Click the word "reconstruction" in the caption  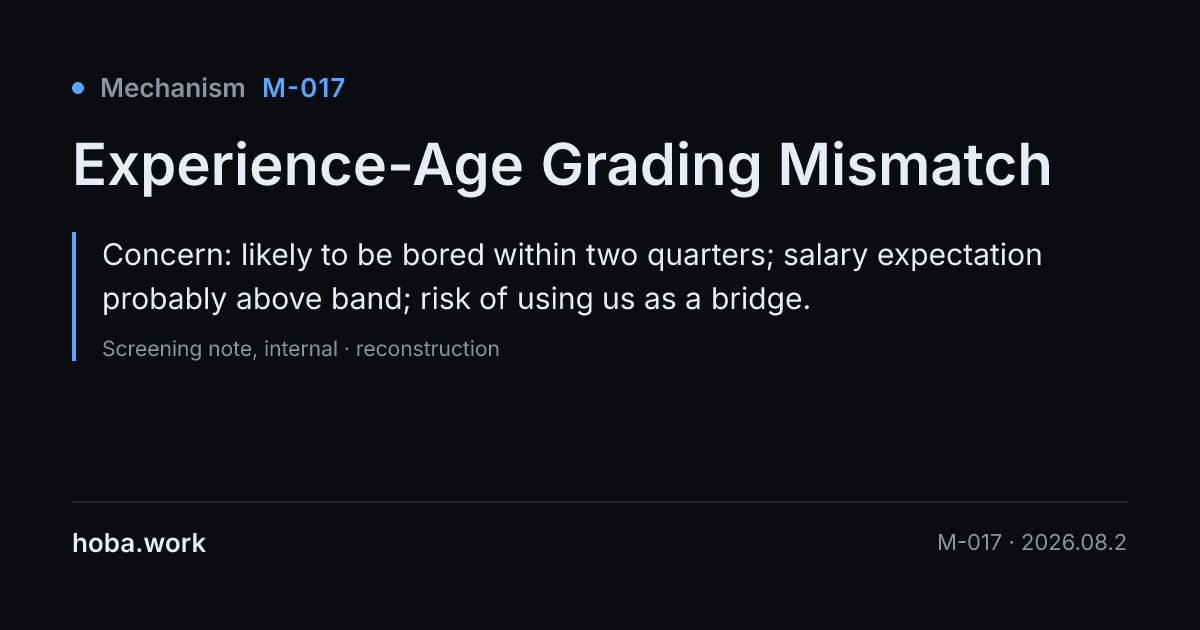click(x=427, y=349)
